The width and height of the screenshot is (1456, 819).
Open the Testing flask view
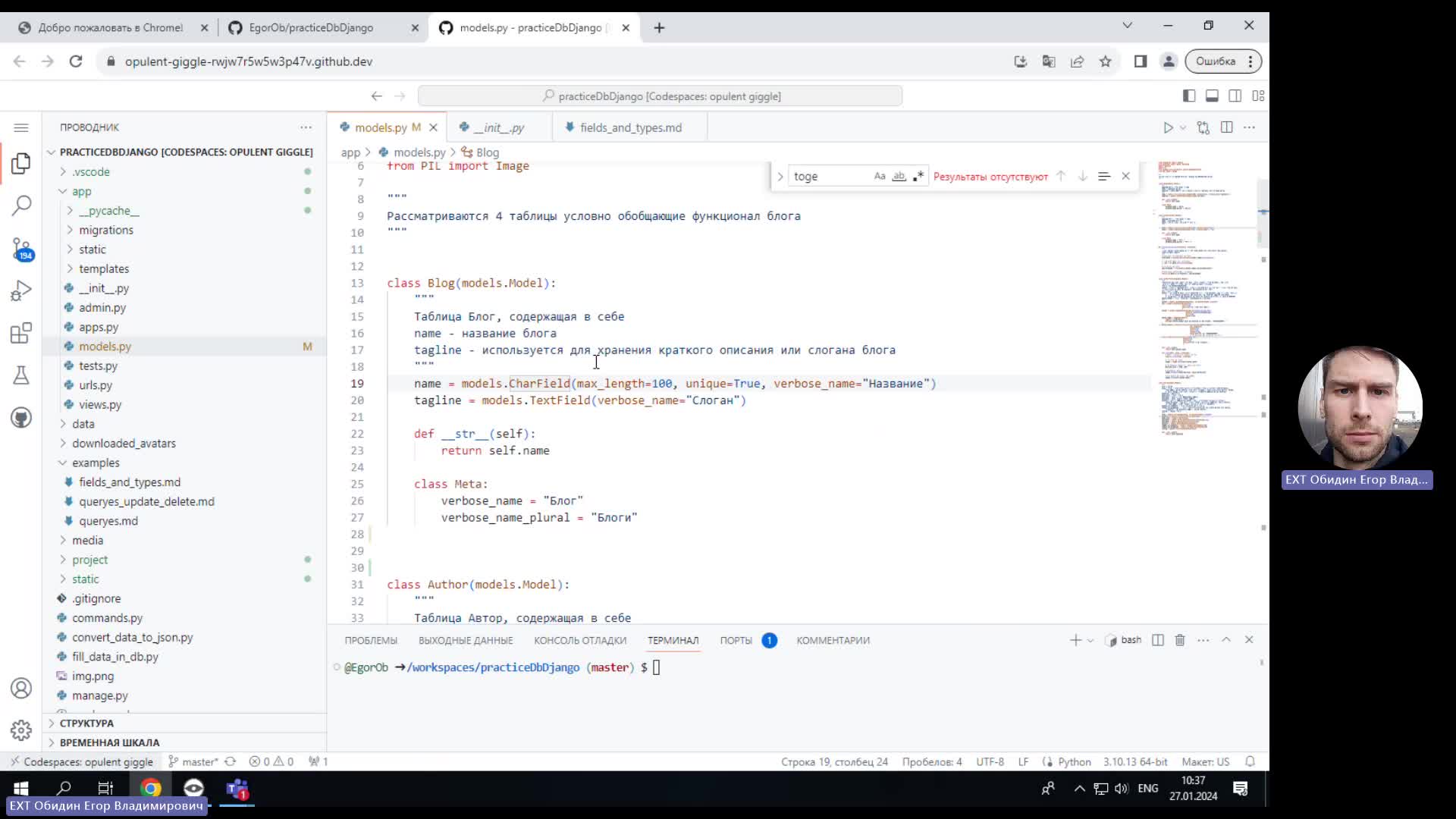21,375
